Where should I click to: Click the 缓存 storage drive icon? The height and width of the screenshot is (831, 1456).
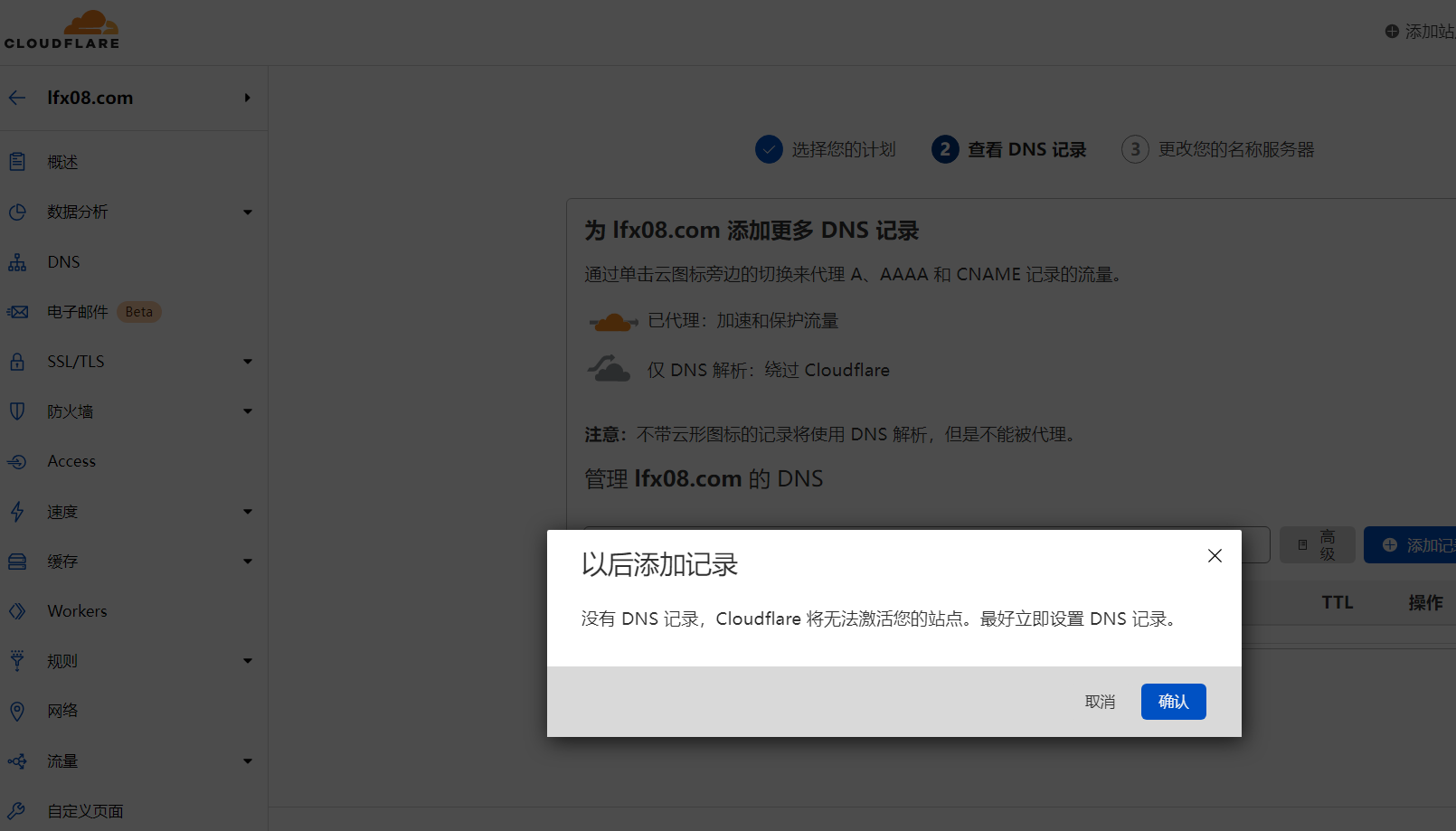coord(17,562)
